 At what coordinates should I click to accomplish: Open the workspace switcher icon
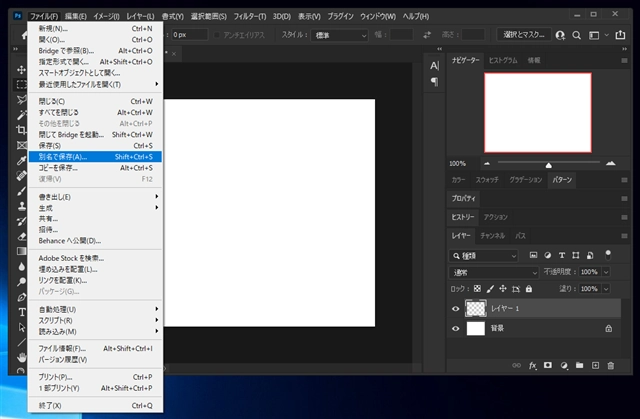click(594, 35)
